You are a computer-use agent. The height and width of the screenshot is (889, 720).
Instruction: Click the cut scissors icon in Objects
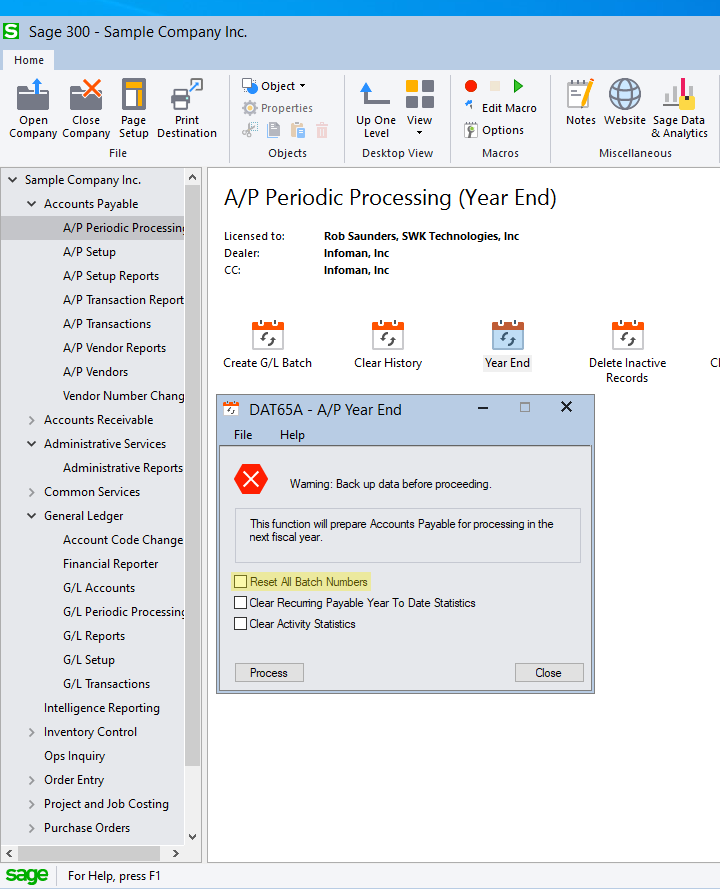pos(250,130)
